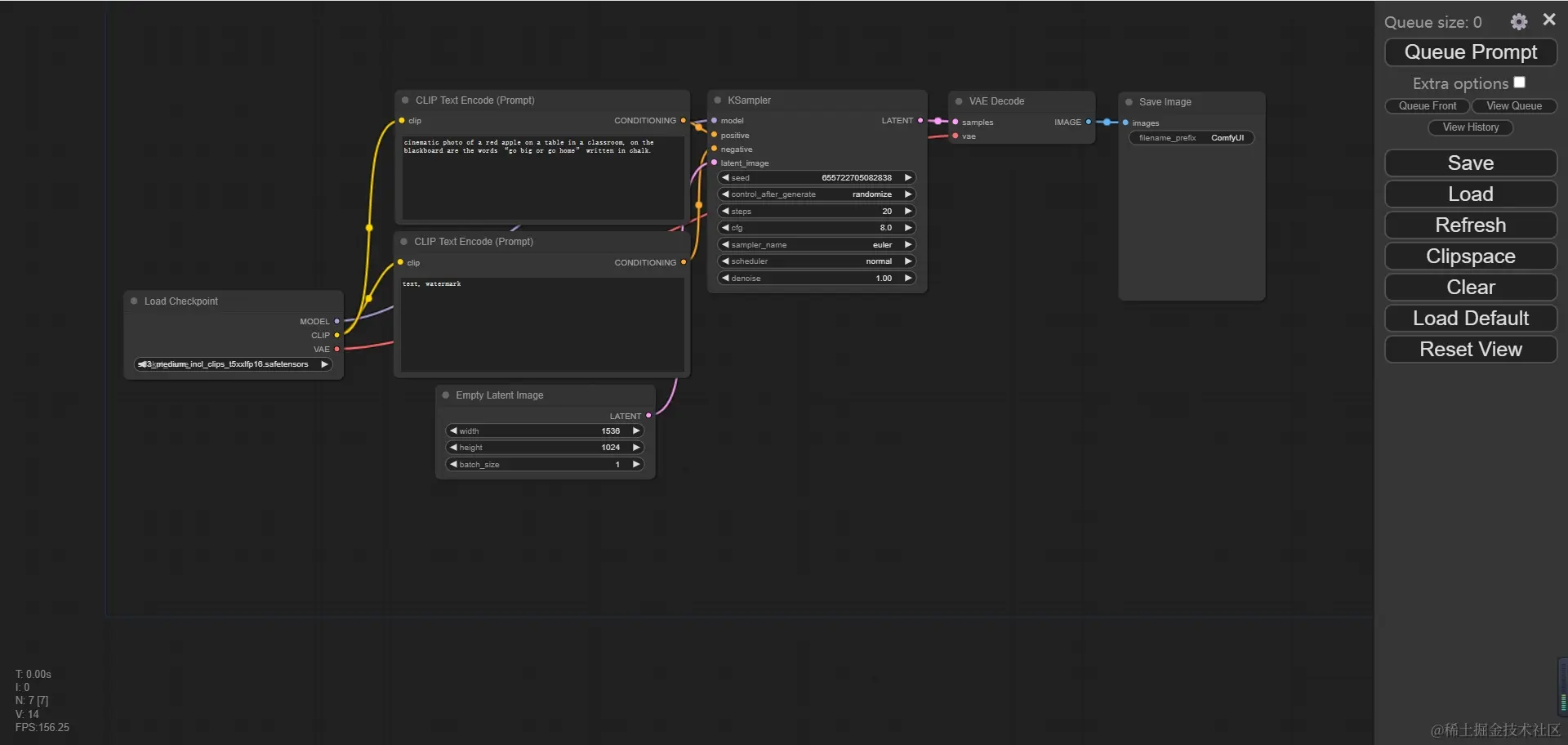Decrease latent height using its left arrow
The width and height of the screenshot is (1568, 745).
(453, 448)
